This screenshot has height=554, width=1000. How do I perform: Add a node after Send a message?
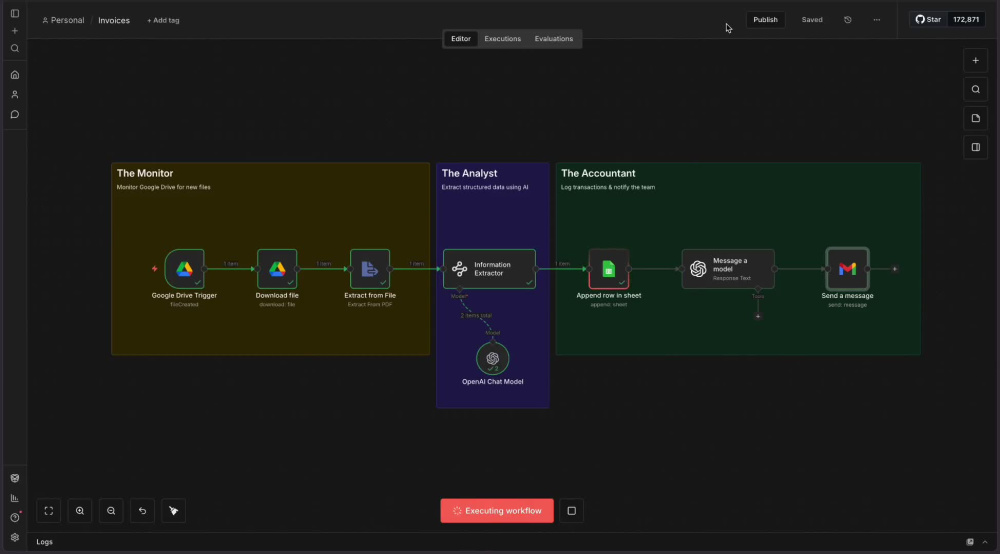[895, 269]
